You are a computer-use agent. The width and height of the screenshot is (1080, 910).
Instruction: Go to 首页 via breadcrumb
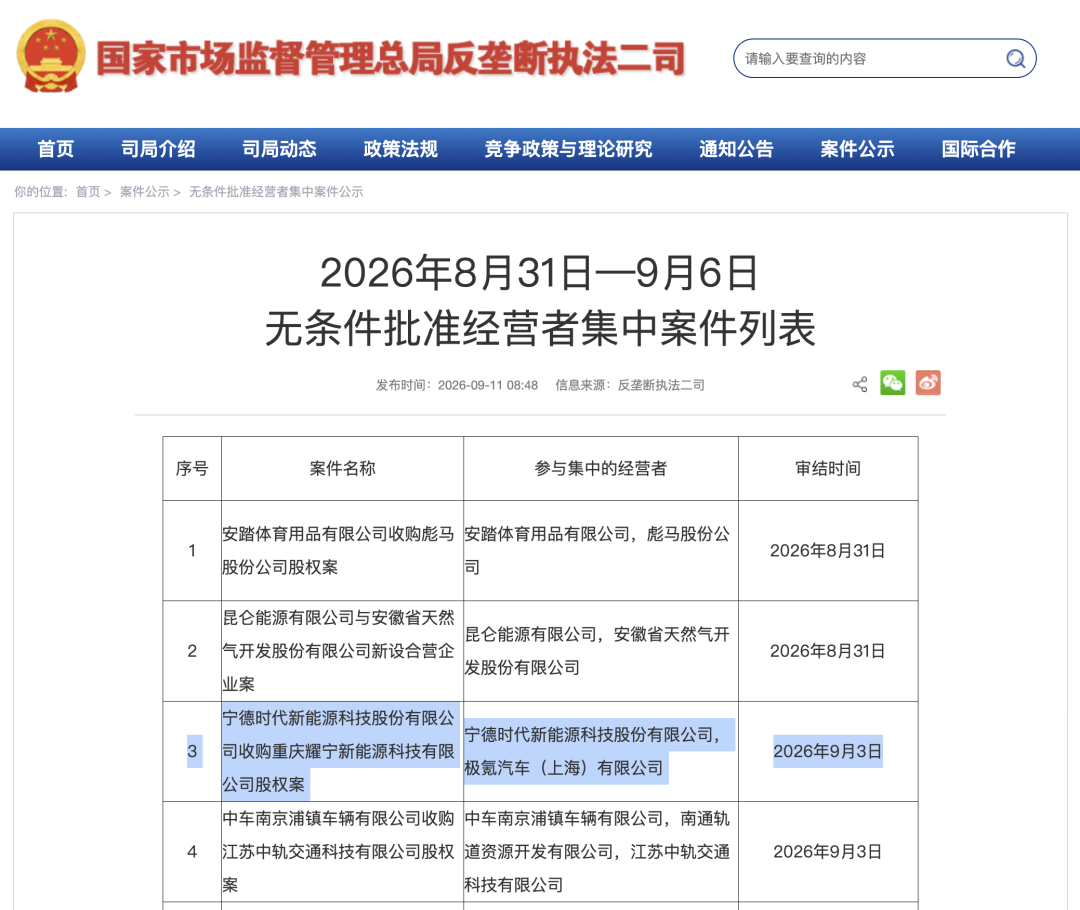pyautogui.click(x=87, y=192)
